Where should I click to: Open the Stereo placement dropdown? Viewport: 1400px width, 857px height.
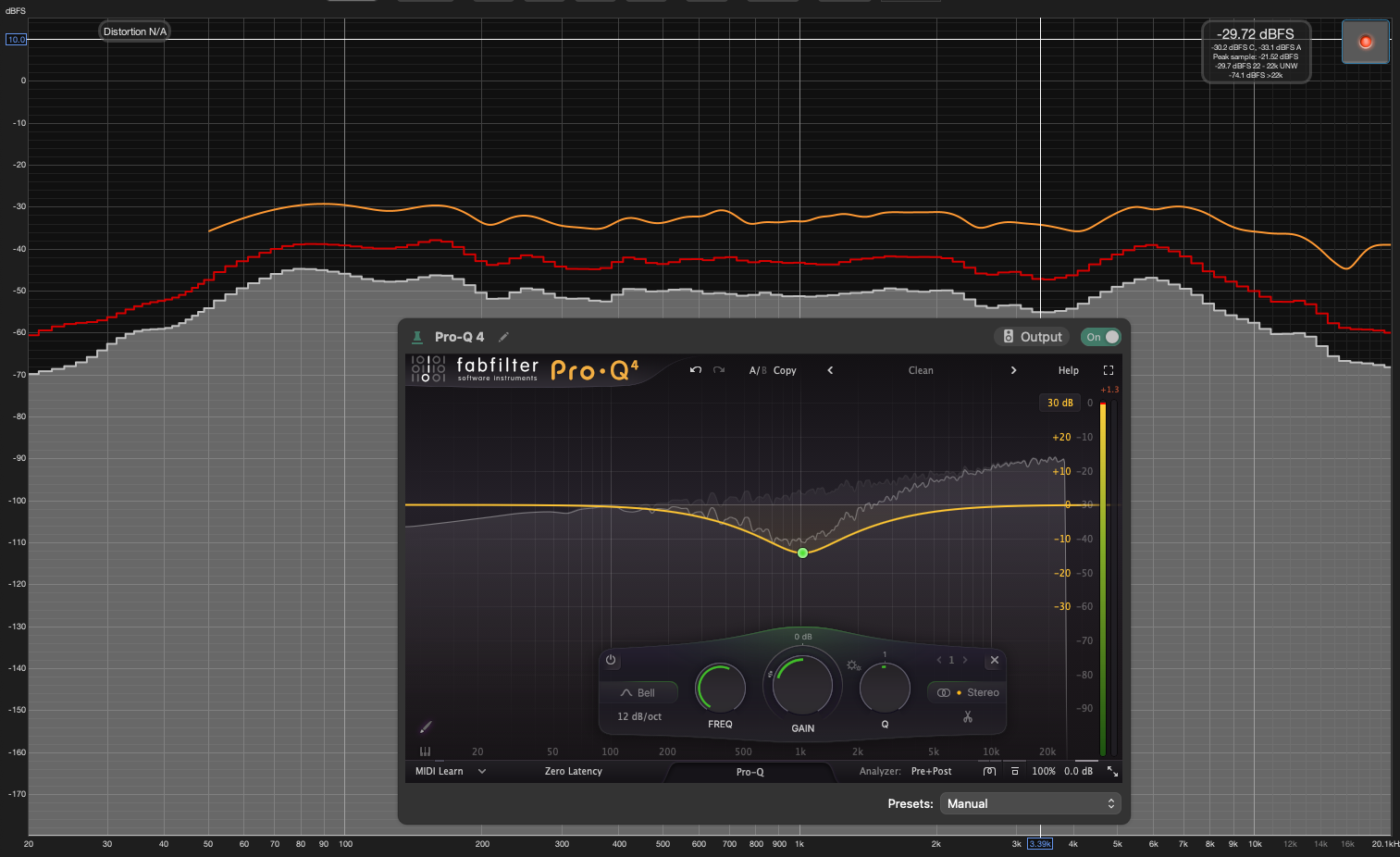click(967, 692)
